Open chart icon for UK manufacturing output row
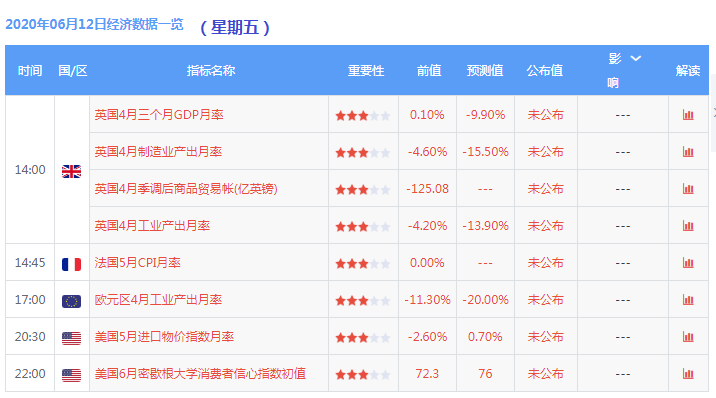Image resolution: width=716 pixels, height=398 pixels. point(688,152)
